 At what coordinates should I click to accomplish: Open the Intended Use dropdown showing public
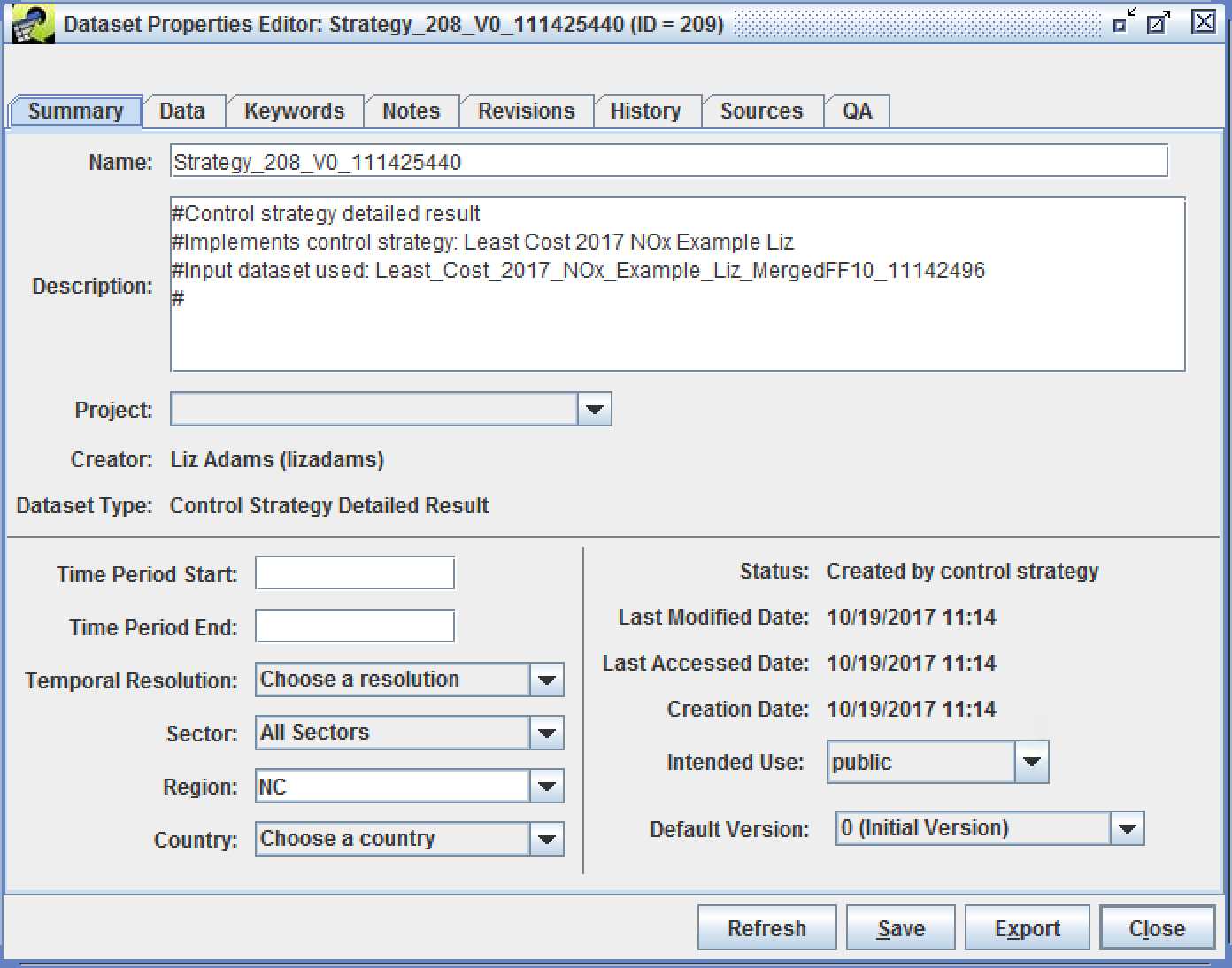[x=938, y=762]
